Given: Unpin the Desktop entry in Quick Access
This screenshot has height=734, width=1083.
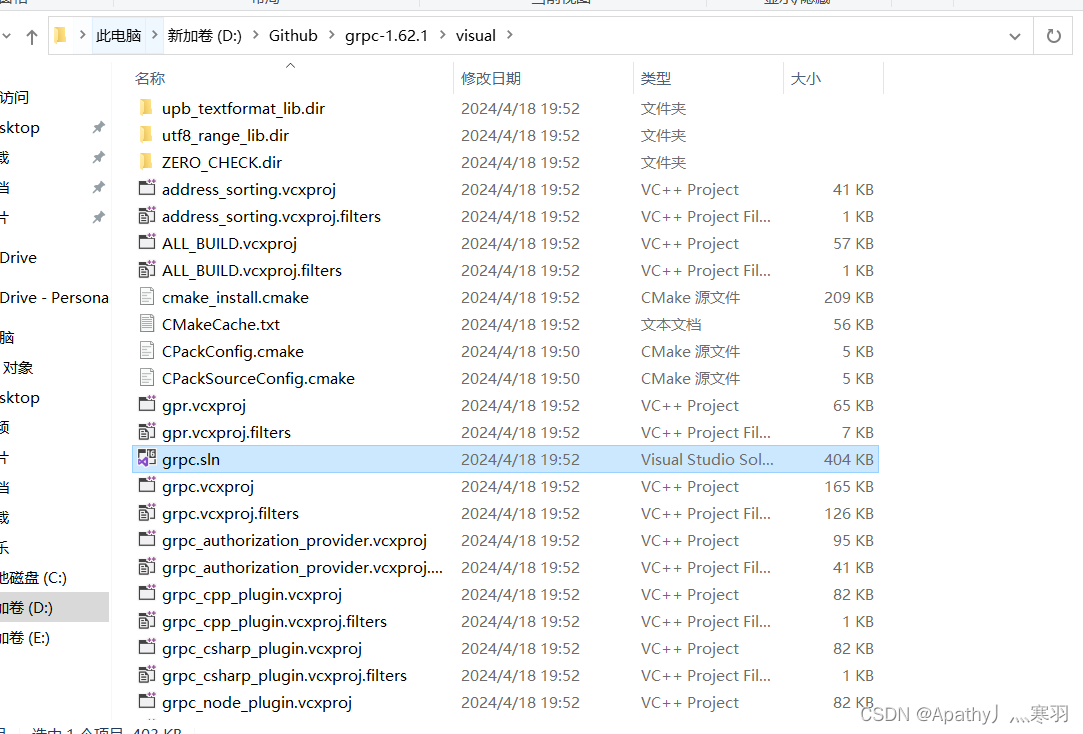Looking at the screenshot, I should pos(97,127).
